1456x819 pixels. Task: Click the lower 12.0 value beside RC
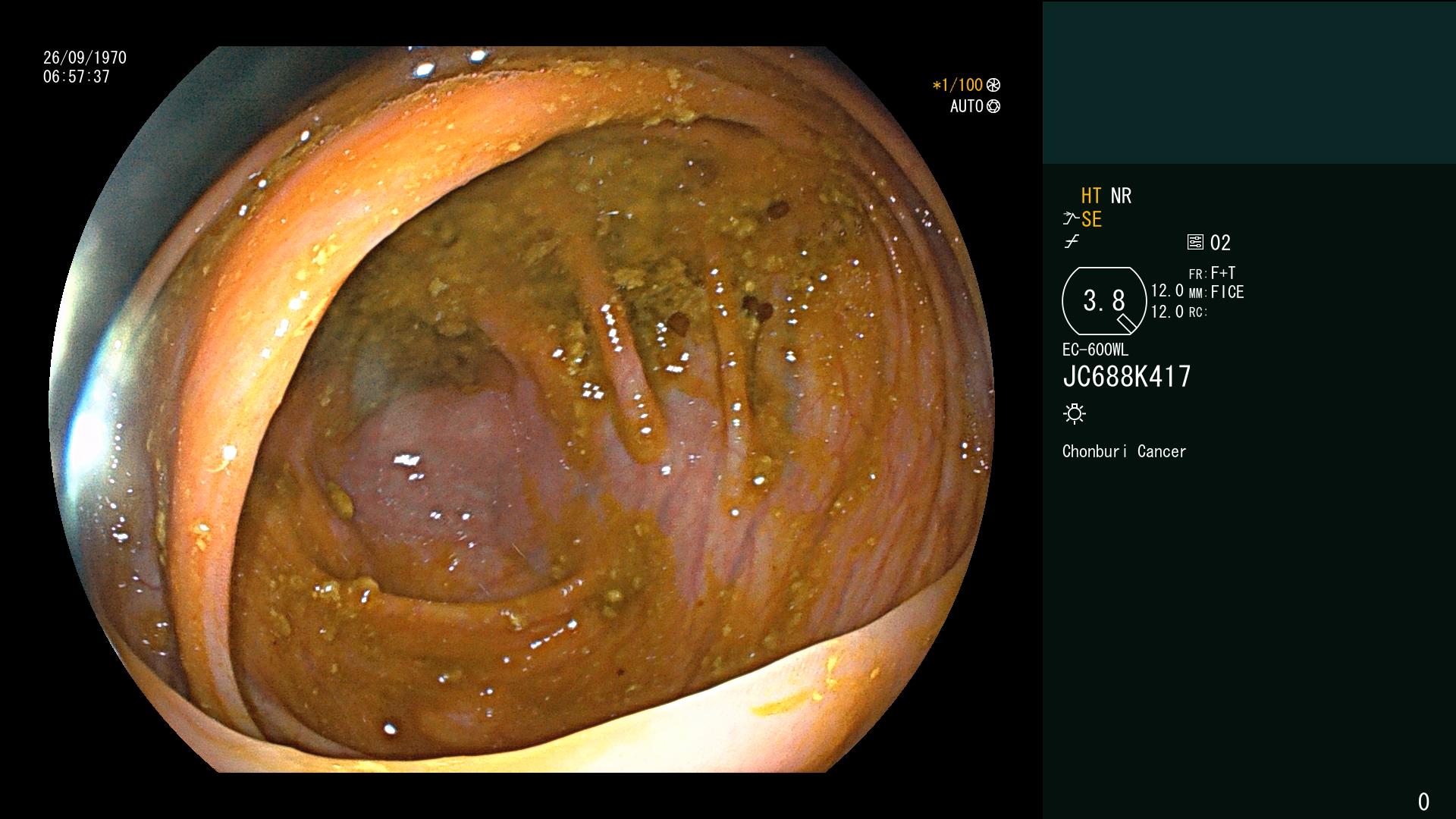1167,312
